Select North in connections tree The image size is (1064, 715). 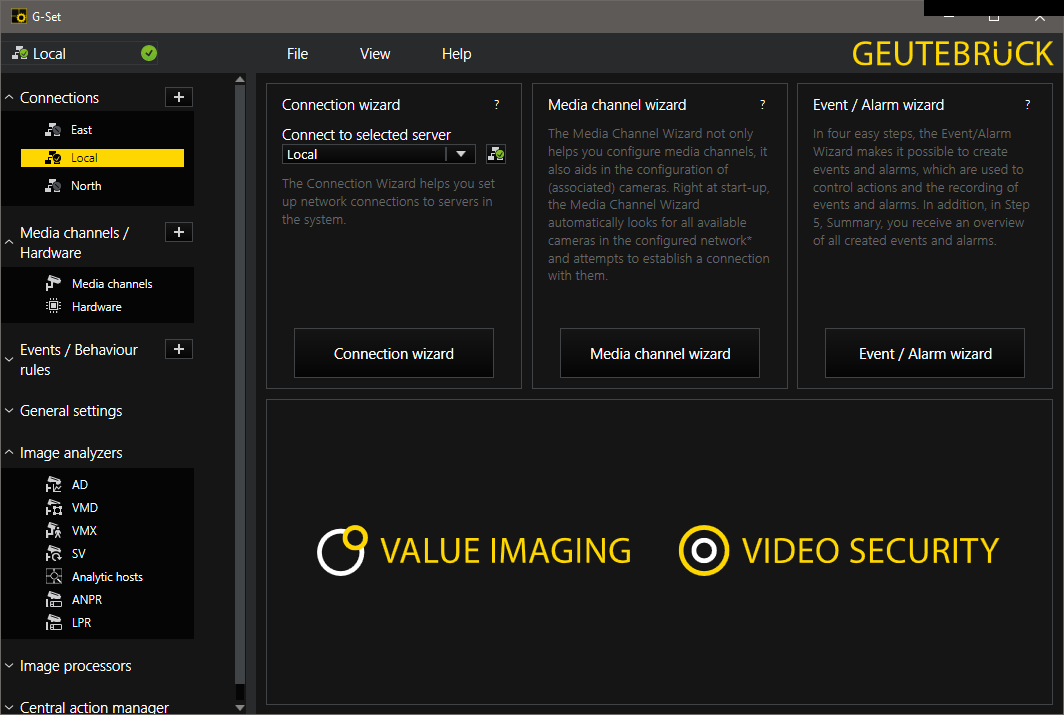pyautogui.click(x=86, y=185)
